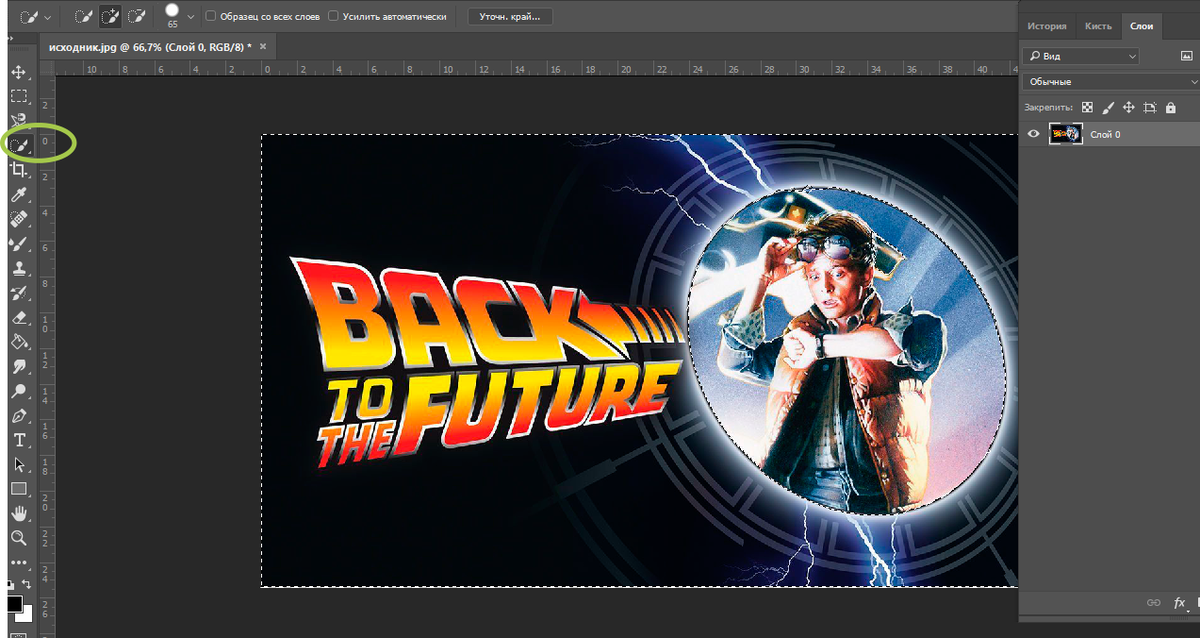This screenshot has width=1200, height=638.
Task: Toggle lock position cross-arrows icon
Action: click(1129, 107)
